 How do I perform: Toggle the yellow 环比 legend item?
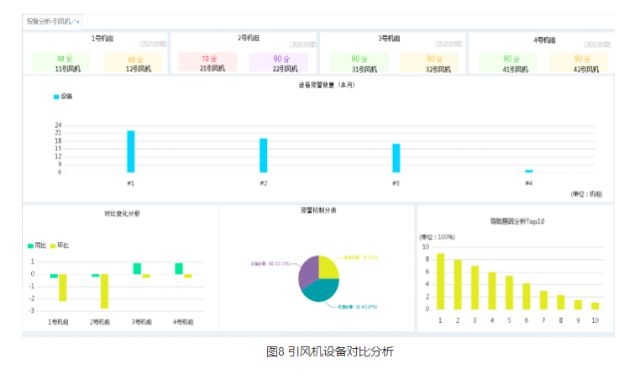click(59, 245)
